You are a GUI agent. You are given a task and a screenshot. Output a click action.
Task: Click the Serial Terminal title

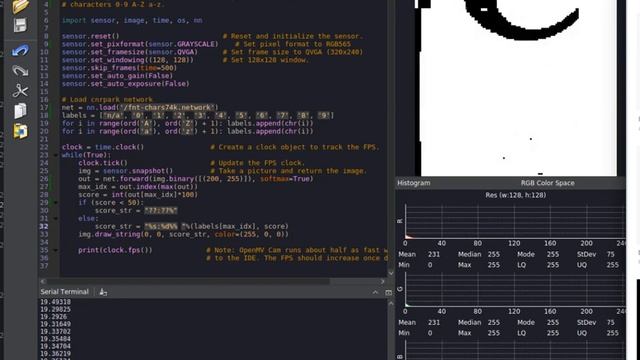click(x=64, y=292)
